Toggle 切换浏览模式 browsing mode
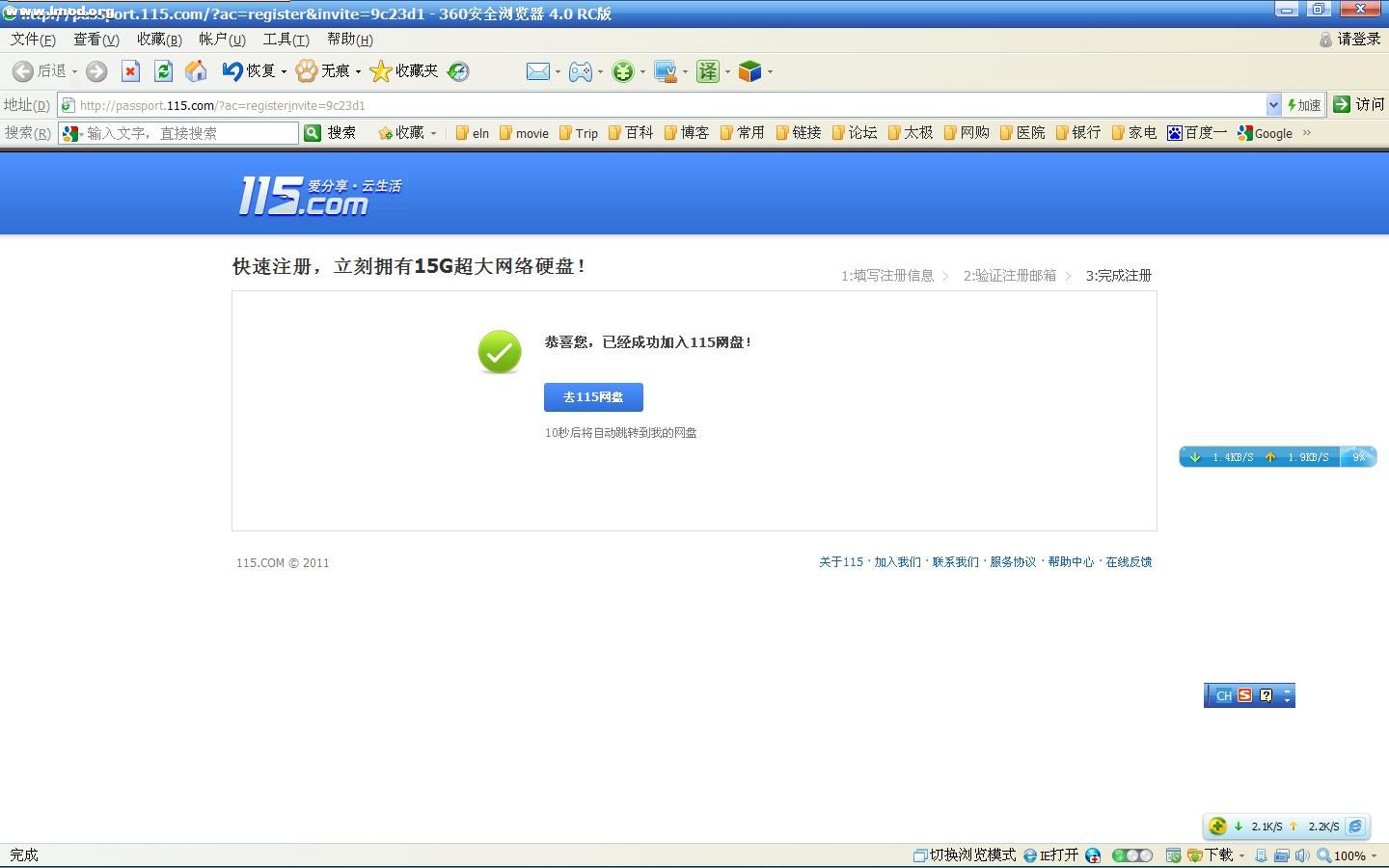This screenshot has height=868, width=1389. 965,855
